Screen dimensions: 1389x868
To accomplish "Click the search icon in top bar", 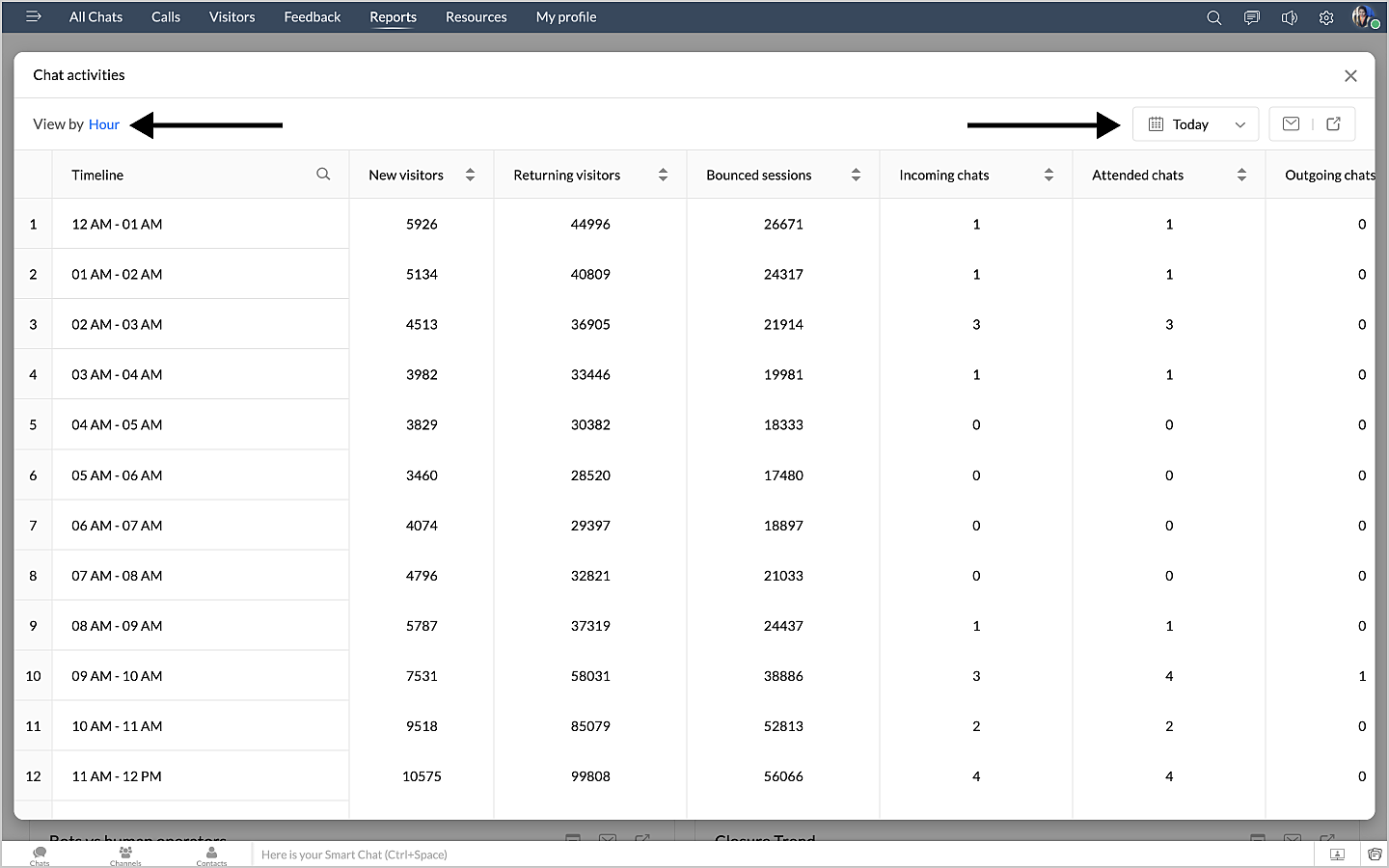I will 1213,17.
